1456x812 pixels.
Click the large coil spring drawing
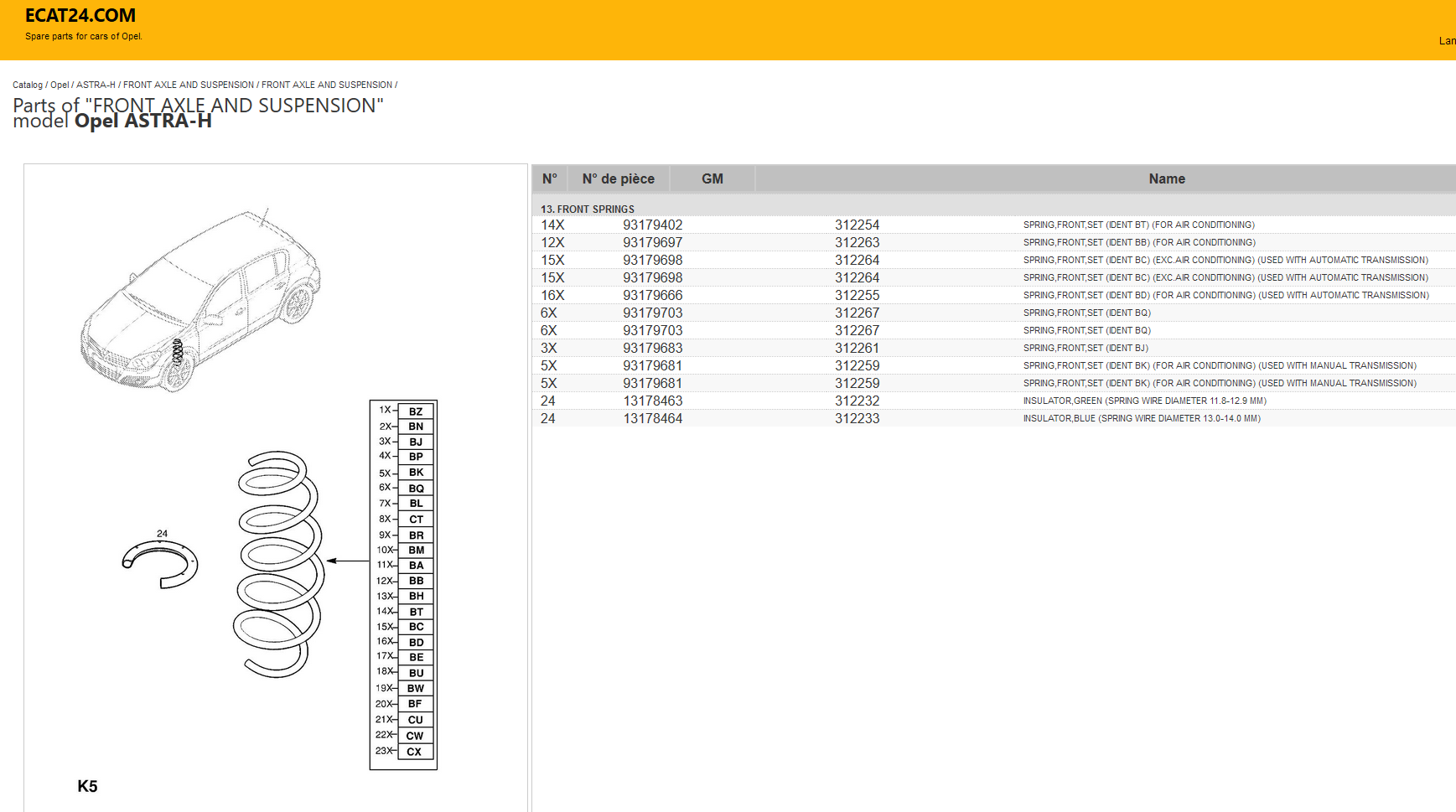(x=277, y=563)
